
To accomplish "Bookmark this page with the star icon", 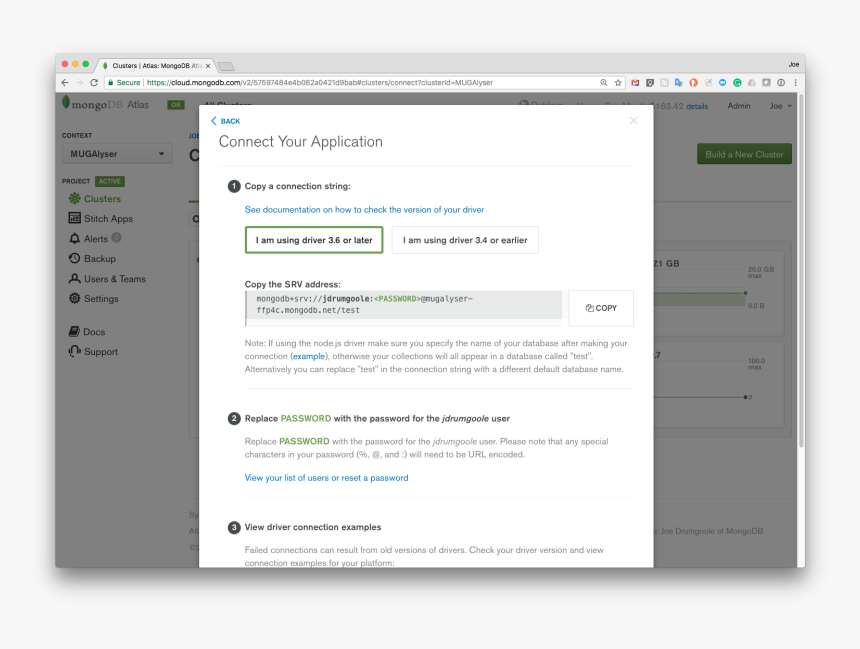I will point(618,83).
